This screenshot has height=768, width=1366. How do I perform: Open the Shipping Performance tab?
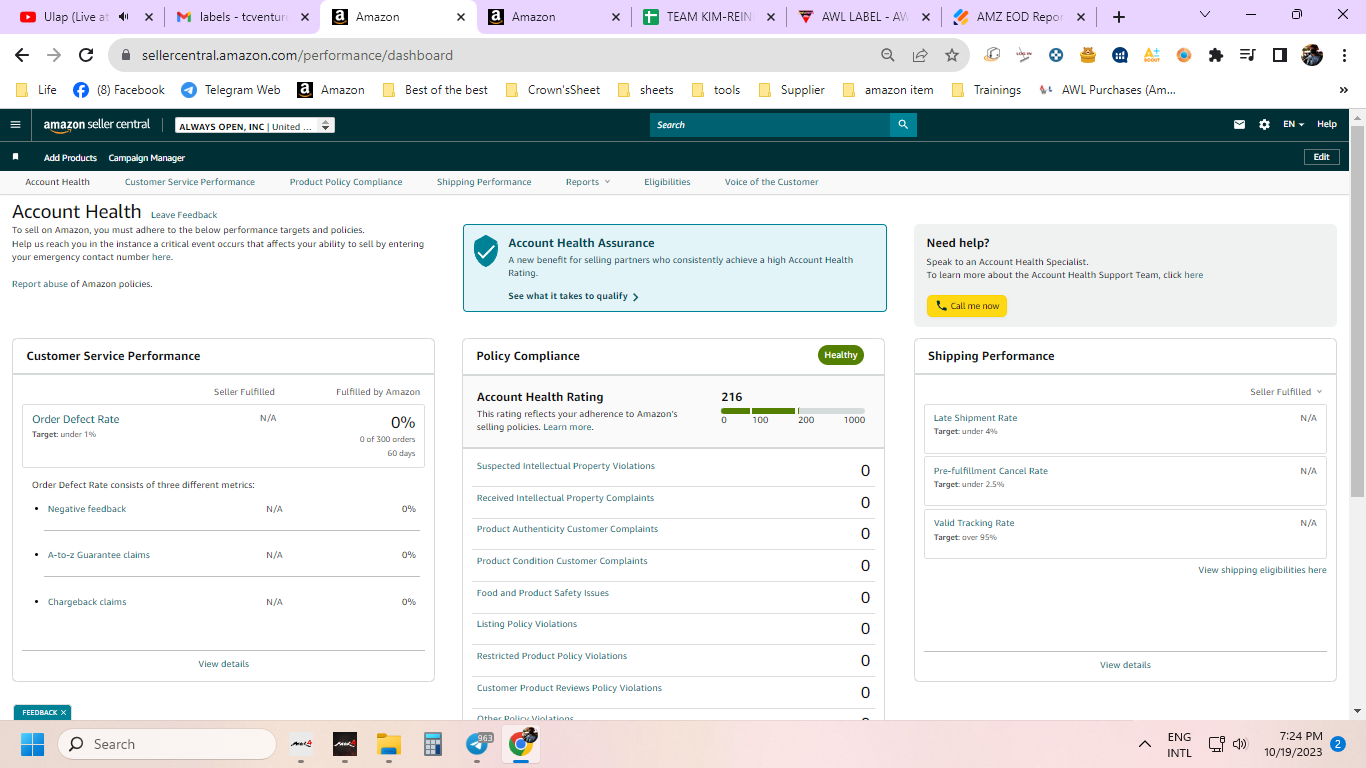click(484, 182)
